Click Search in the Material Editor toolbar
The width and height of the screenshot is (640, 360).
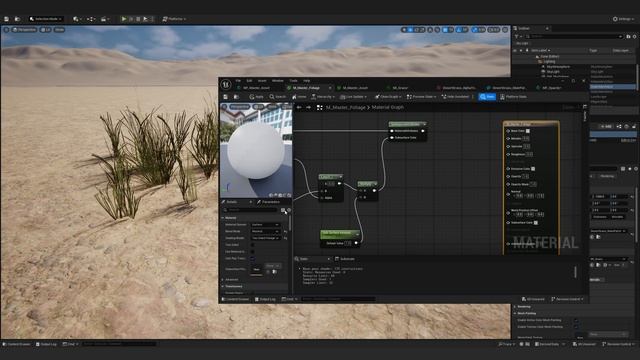(x=278, y=97)
